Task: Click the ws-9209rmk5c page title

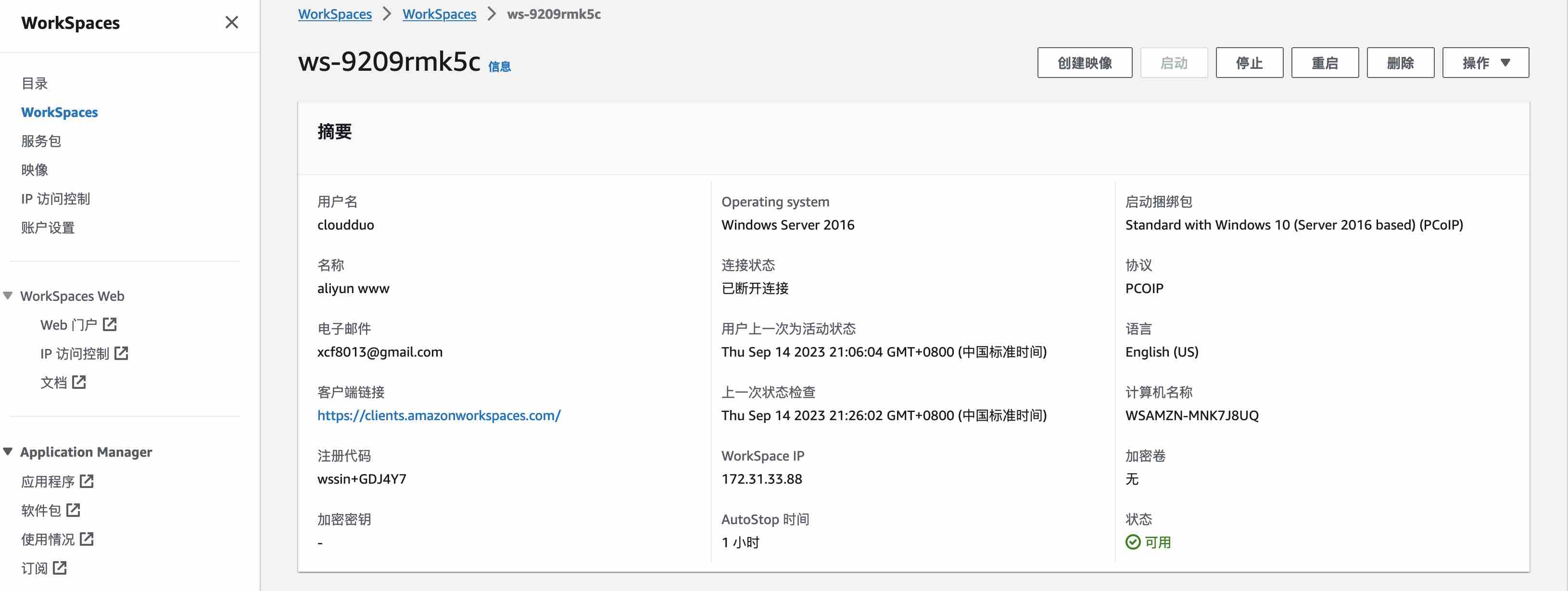Action: [x=390, y=61]
